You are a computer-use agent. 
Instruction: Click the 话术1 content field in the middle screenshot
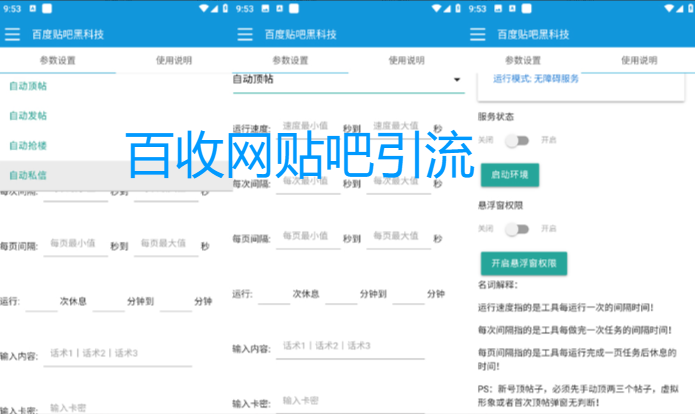350,348
